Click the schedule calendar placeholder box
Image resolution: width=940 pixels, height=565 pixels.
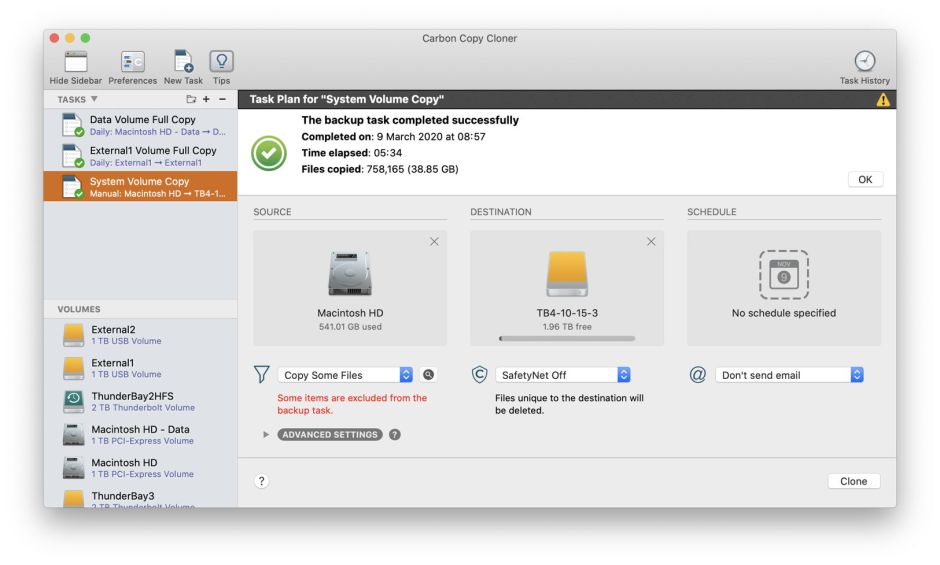click(x=784, y=274)
